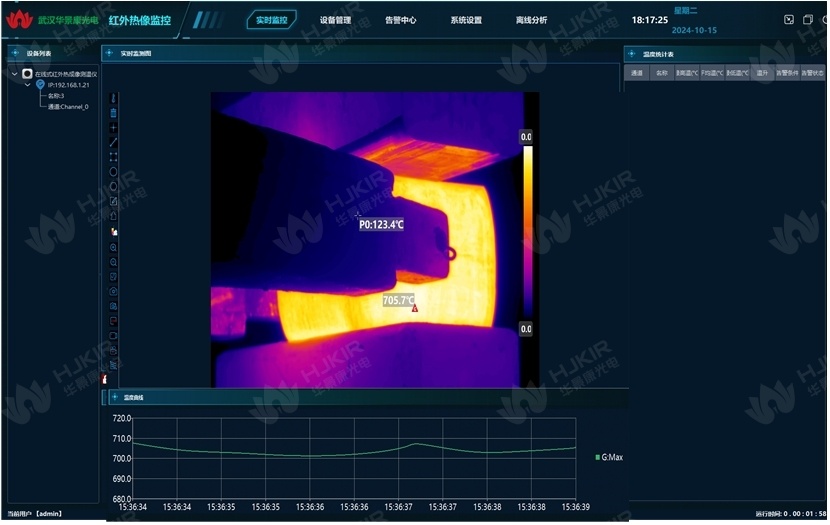
Task: Click the list icon near the toolbar bottom
Action: click(x=113, y=365)
